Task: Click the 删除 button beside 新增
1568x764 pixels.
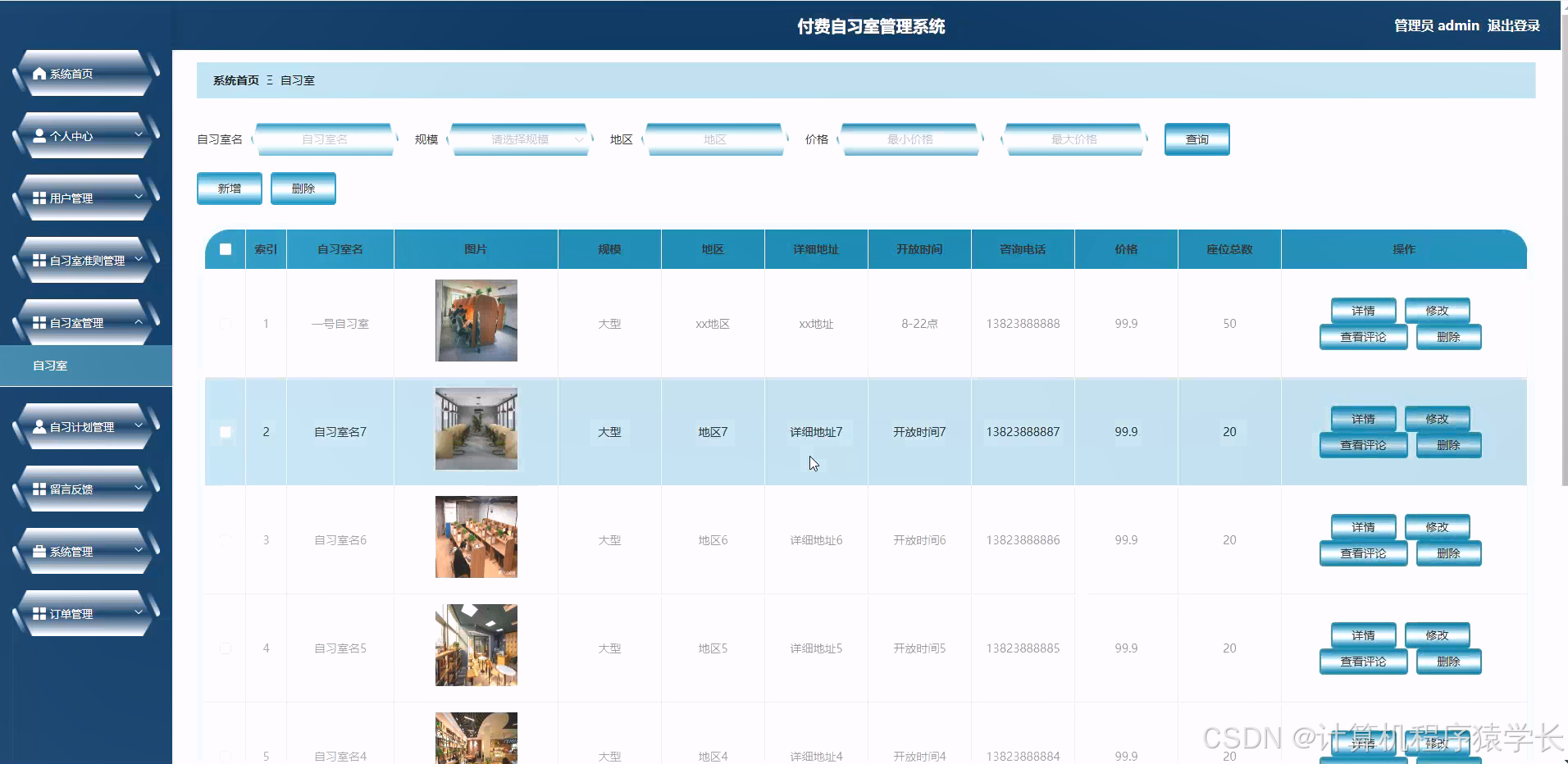Action: 303,189
